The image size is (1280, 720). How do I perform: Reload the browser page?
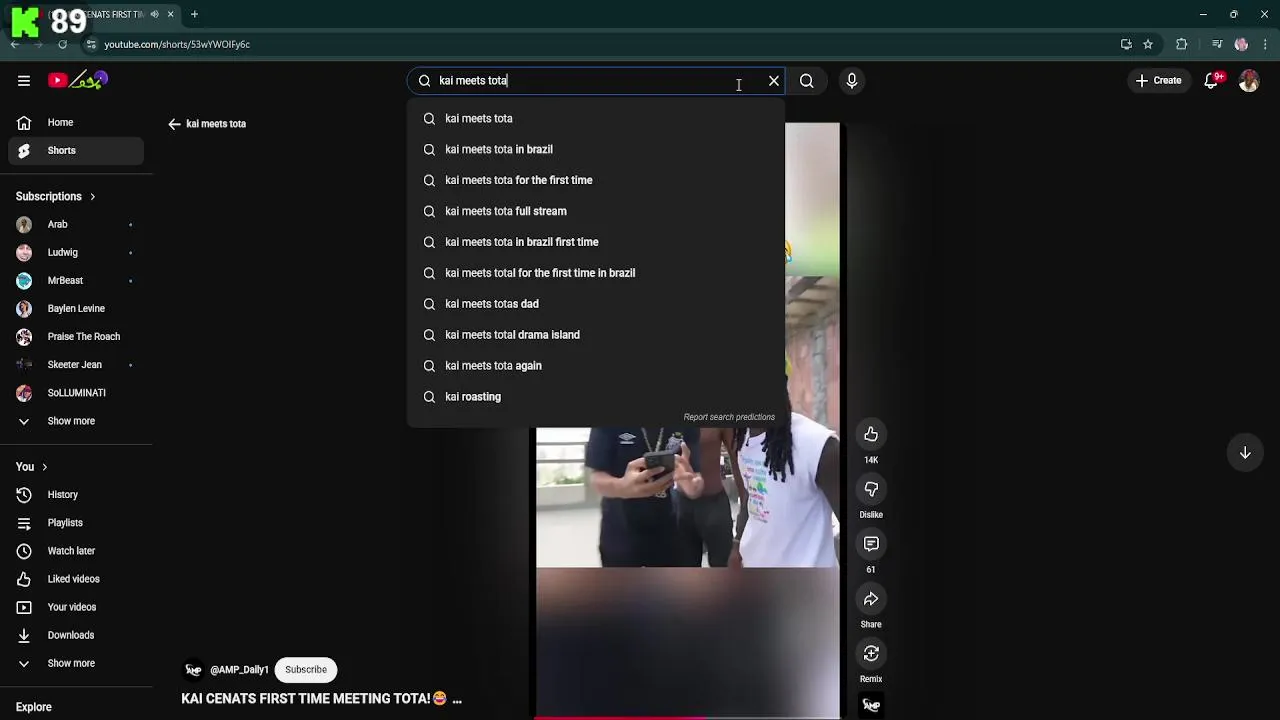click(x=62, y=44)
